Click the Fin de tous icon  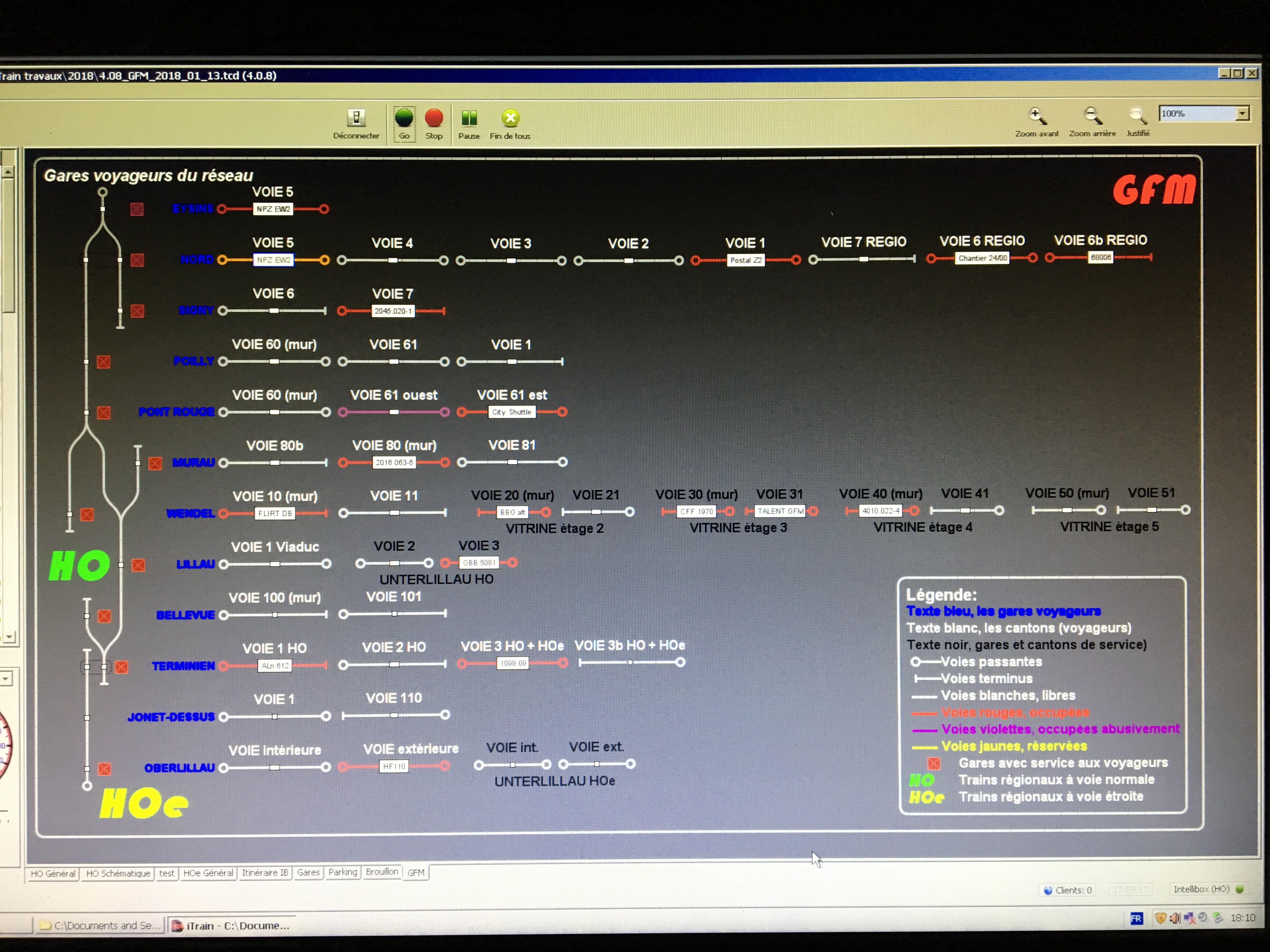tap(510, 118)
